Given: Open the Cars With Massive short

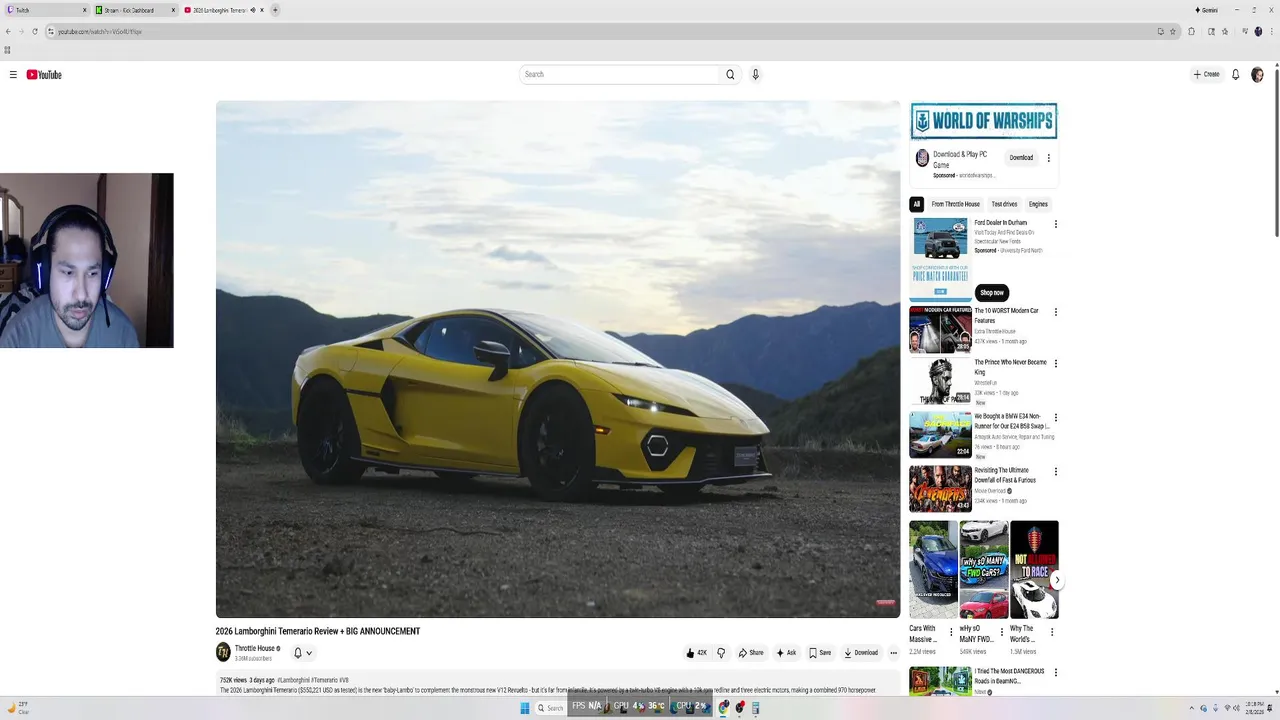Looking at the screenshot, I should click(933, 569).
